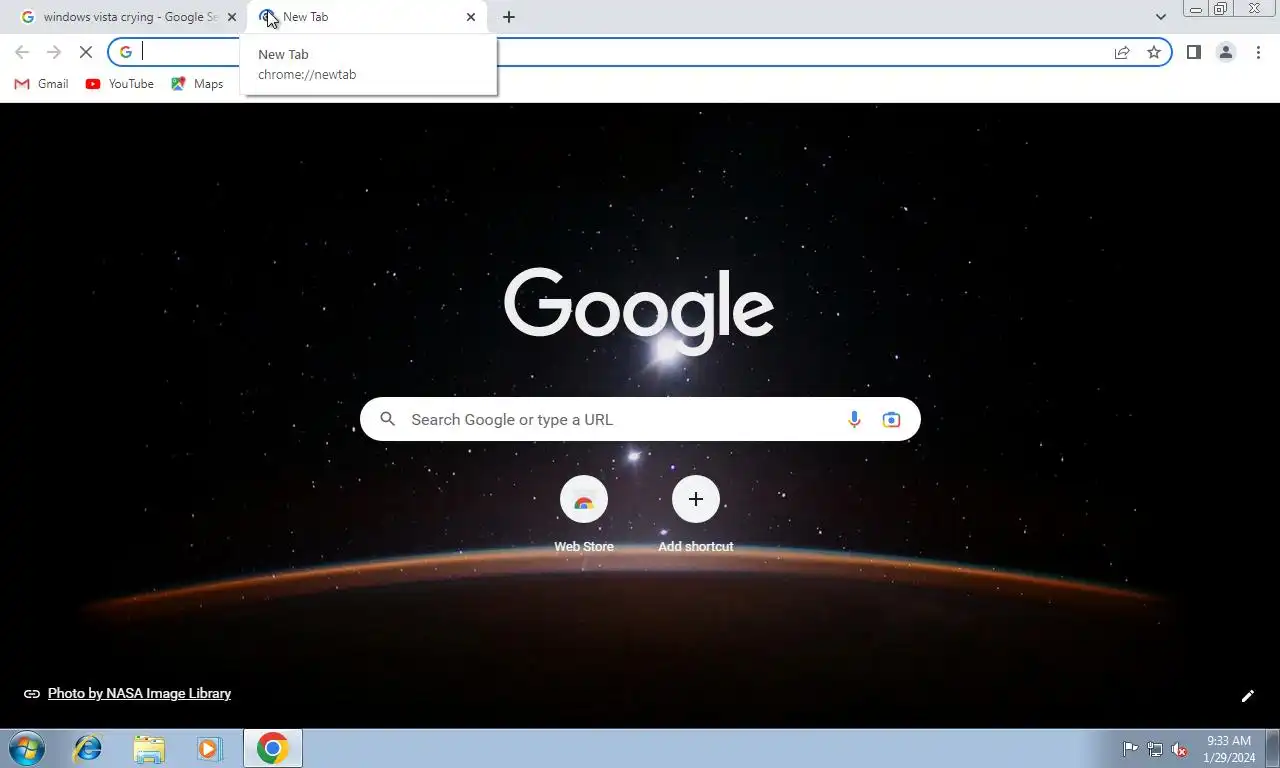1280x768 pixels.
Task: Open the YouTube bookmark
Action: coord(120,84)
